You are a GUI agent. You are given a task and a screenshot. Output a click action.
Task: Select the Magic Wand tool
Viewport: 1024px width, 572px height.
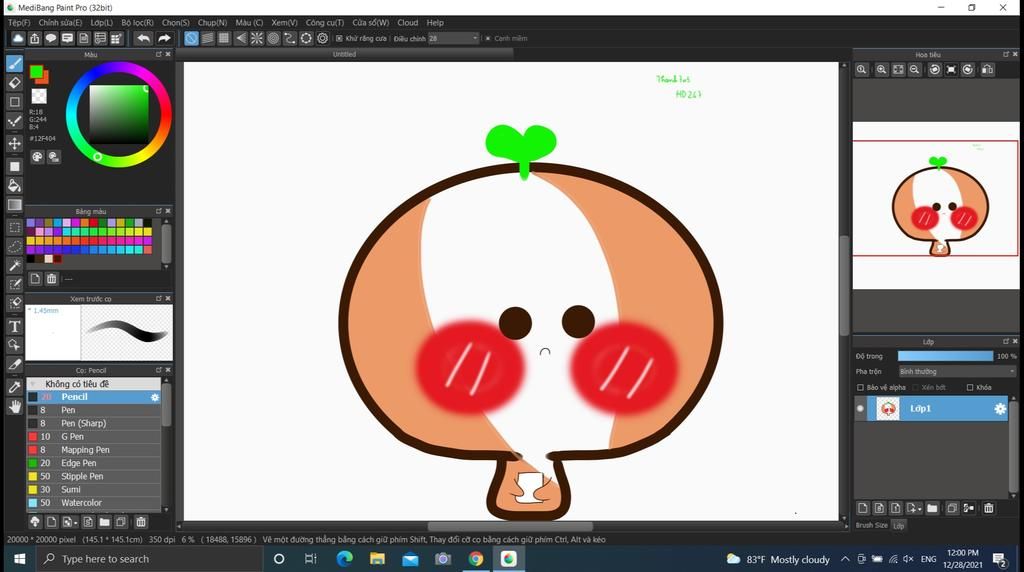pos(14,265)
